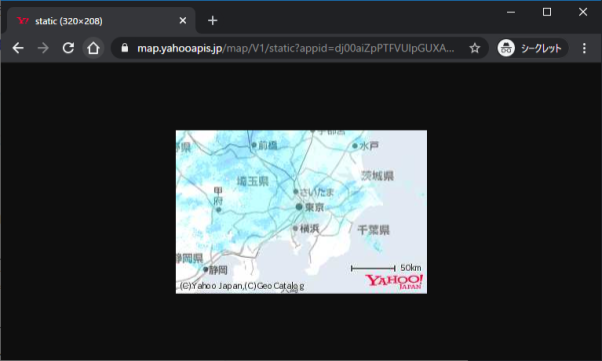Click the browser back arrow
This screenshot has width=602, height=361.
[x=18, y=48]
